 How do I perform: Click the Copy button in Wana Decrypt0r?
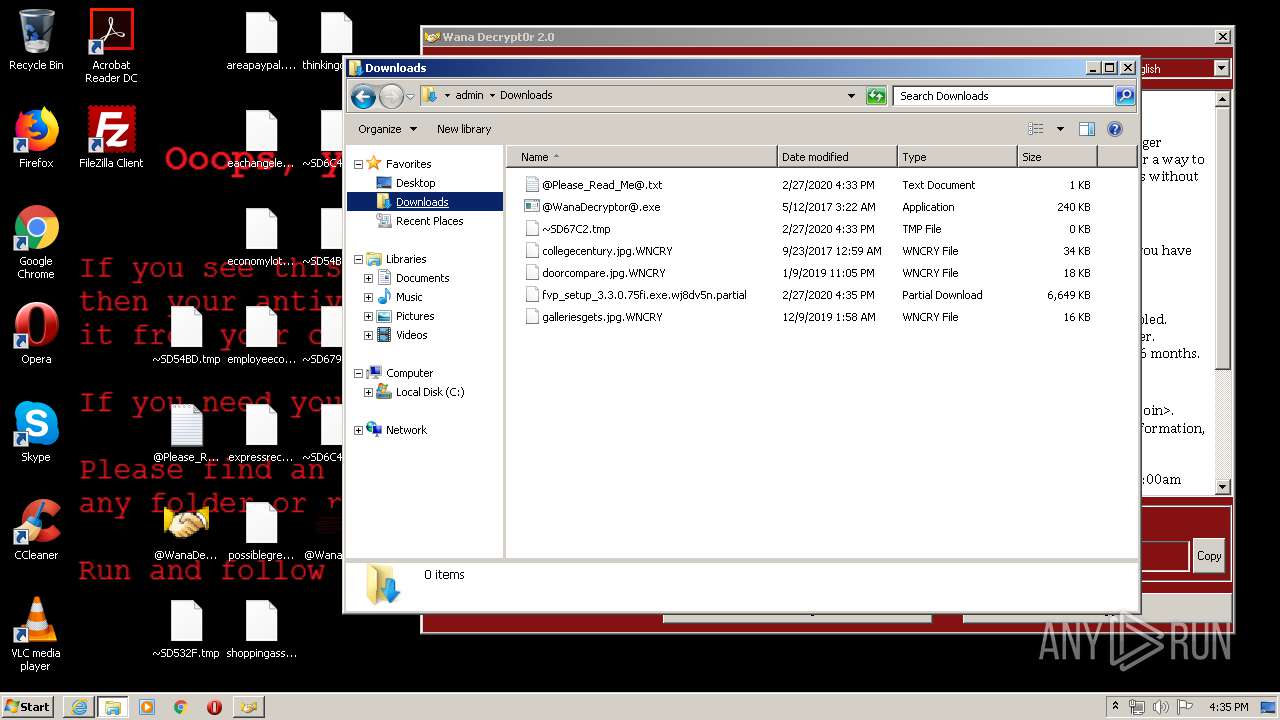1209,556
